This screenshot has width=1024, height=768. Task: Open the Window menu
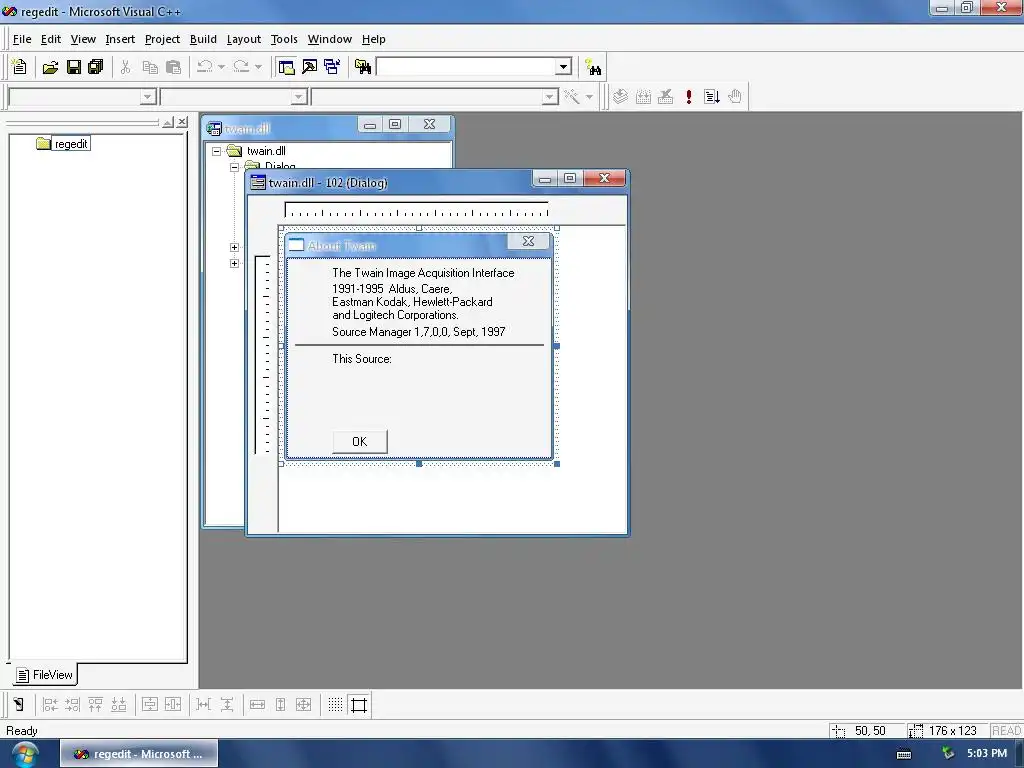tap(330, 39)
